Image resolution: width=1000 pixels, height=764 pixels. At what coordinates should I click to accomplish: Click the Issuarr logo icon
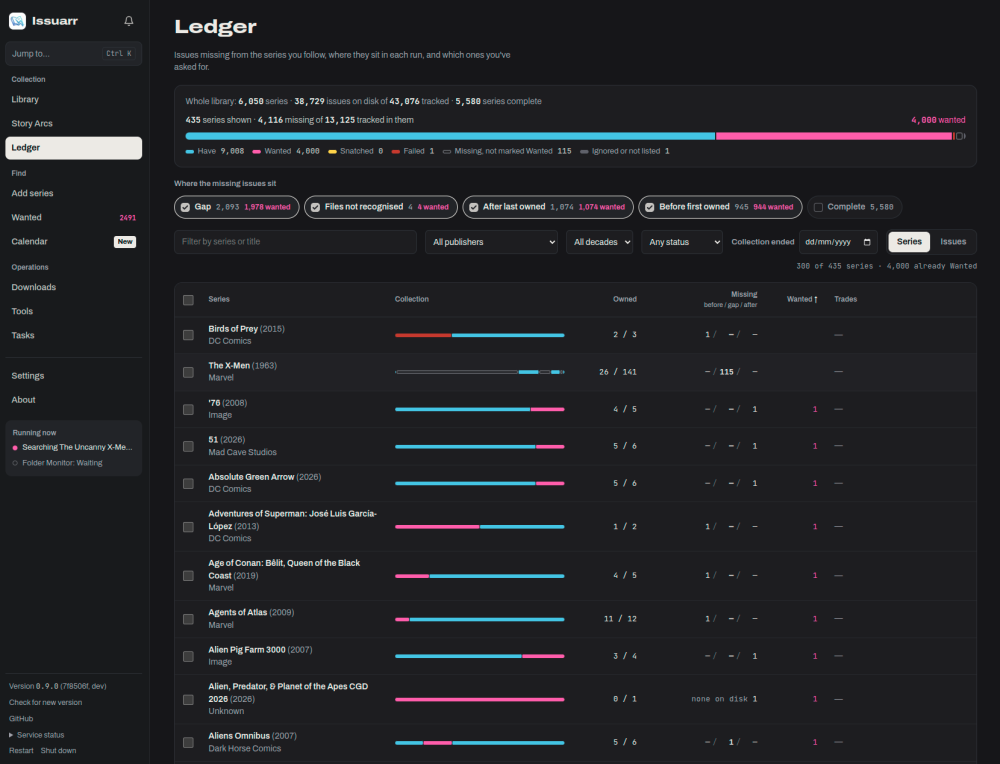(x=17, y=21)
